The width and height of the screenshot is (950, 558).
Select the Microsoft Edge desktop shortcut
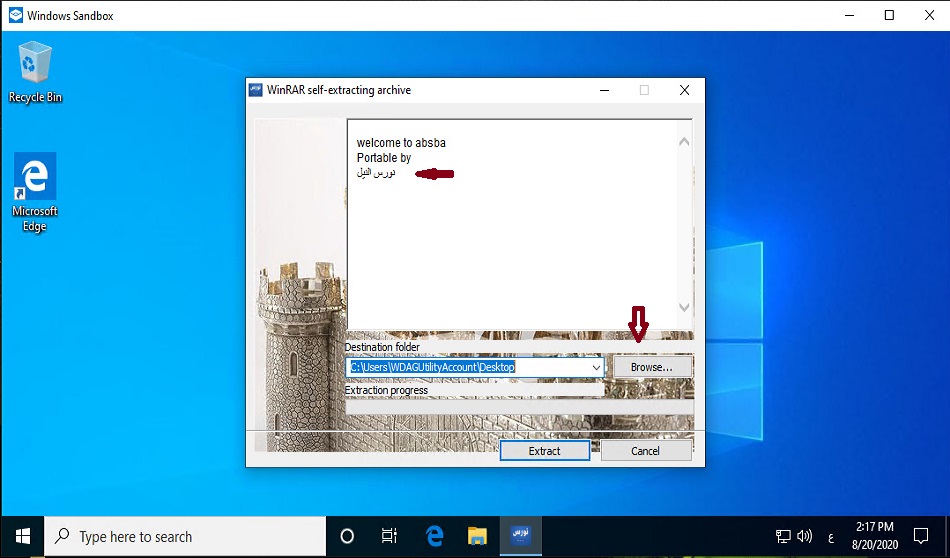coord(35,192)
